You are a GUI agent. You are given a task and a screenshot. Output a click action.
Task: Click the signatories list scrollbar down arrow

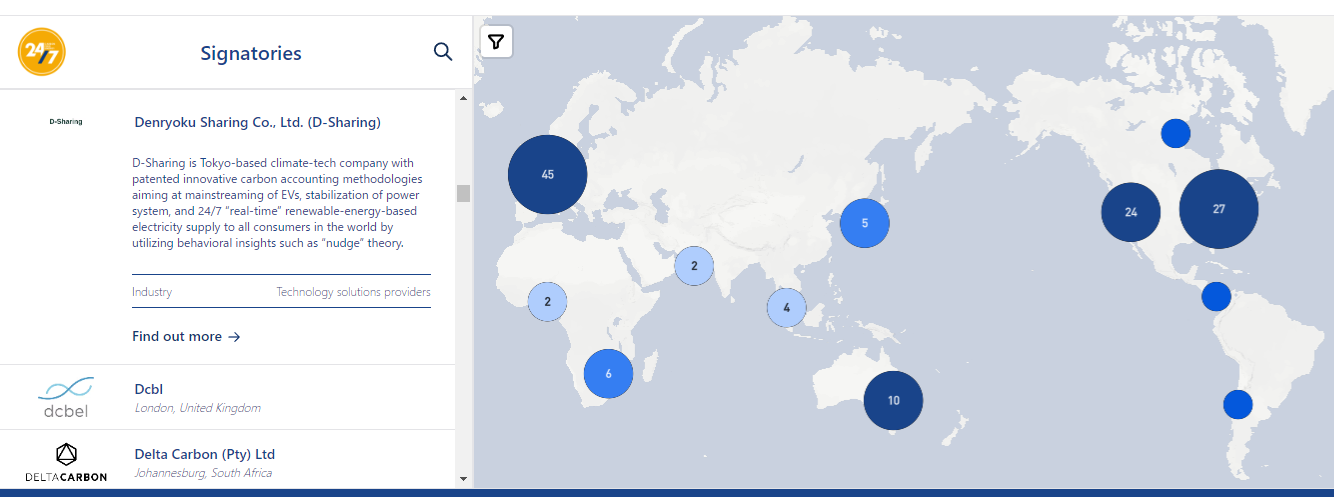tap(463, 479)
